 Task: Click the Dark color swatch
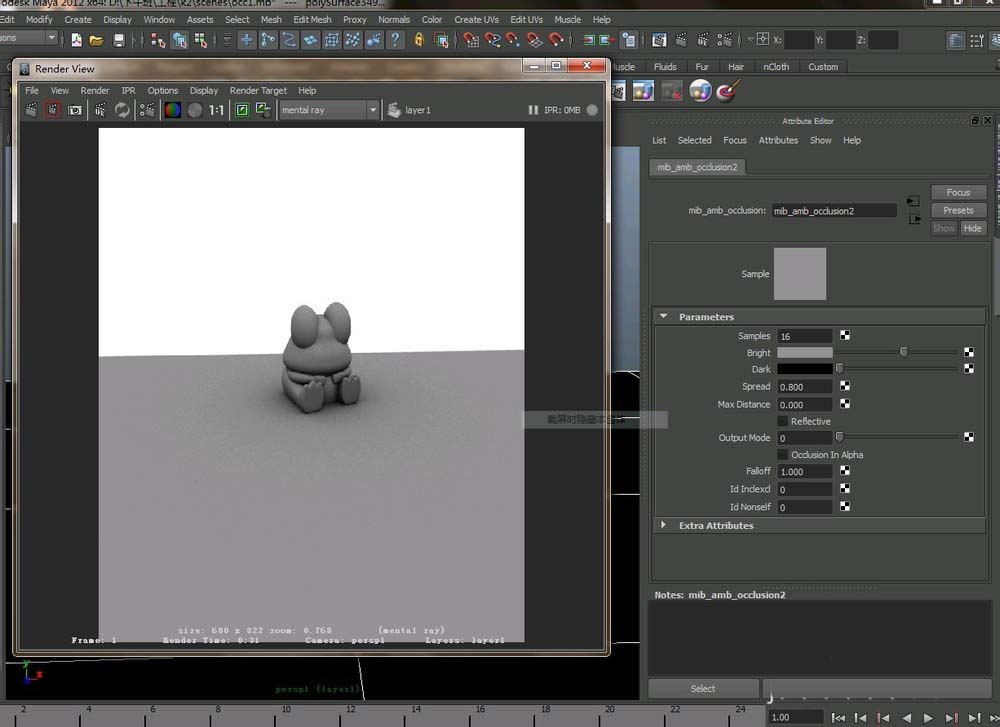[804, 369]
